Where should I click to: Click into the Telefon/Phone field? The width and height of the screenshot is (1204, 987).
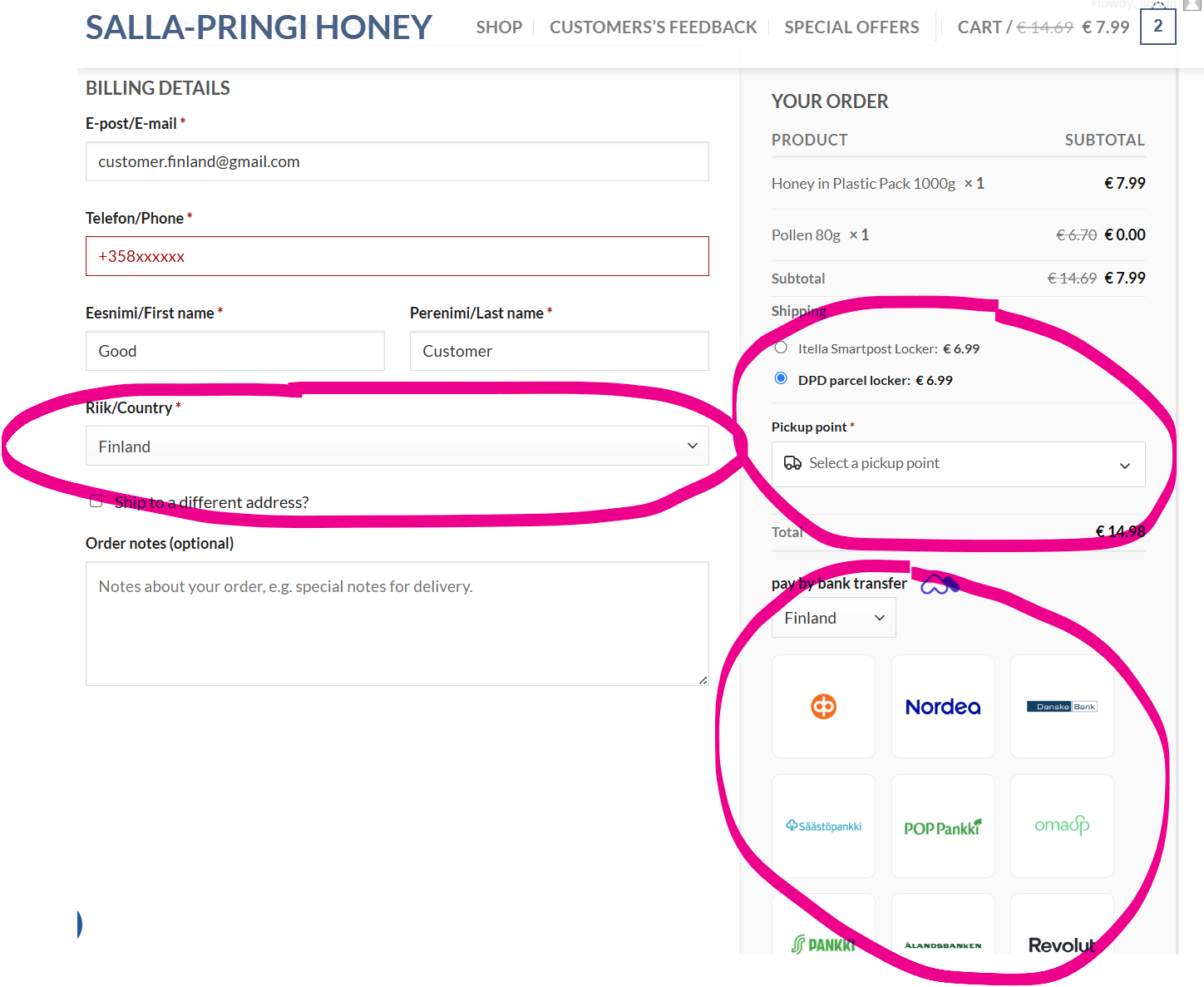coord(397,256)
